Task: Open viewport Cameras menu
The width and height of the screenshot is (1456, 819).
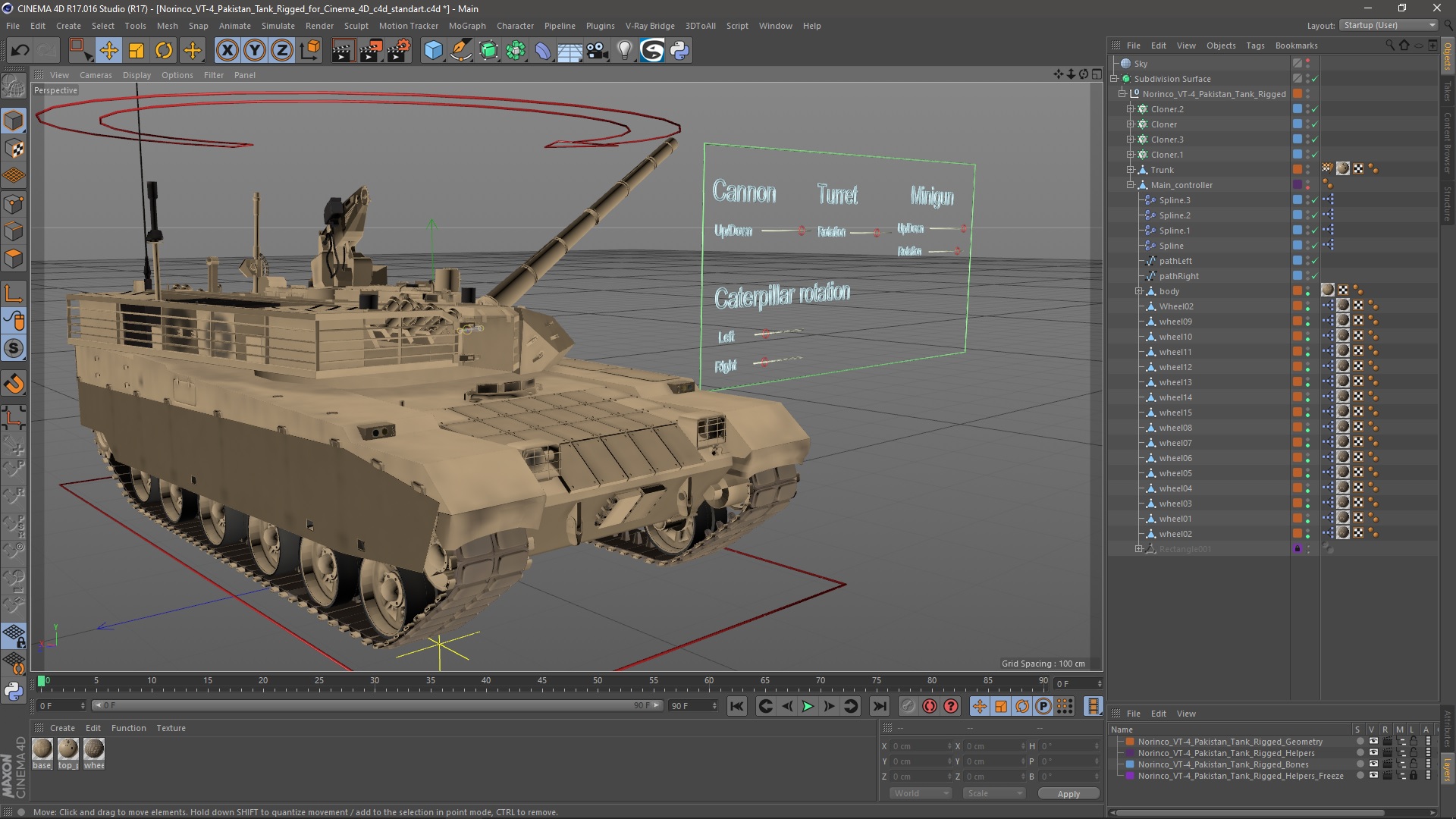Action: pyautogui.click(x=96, y=75)
